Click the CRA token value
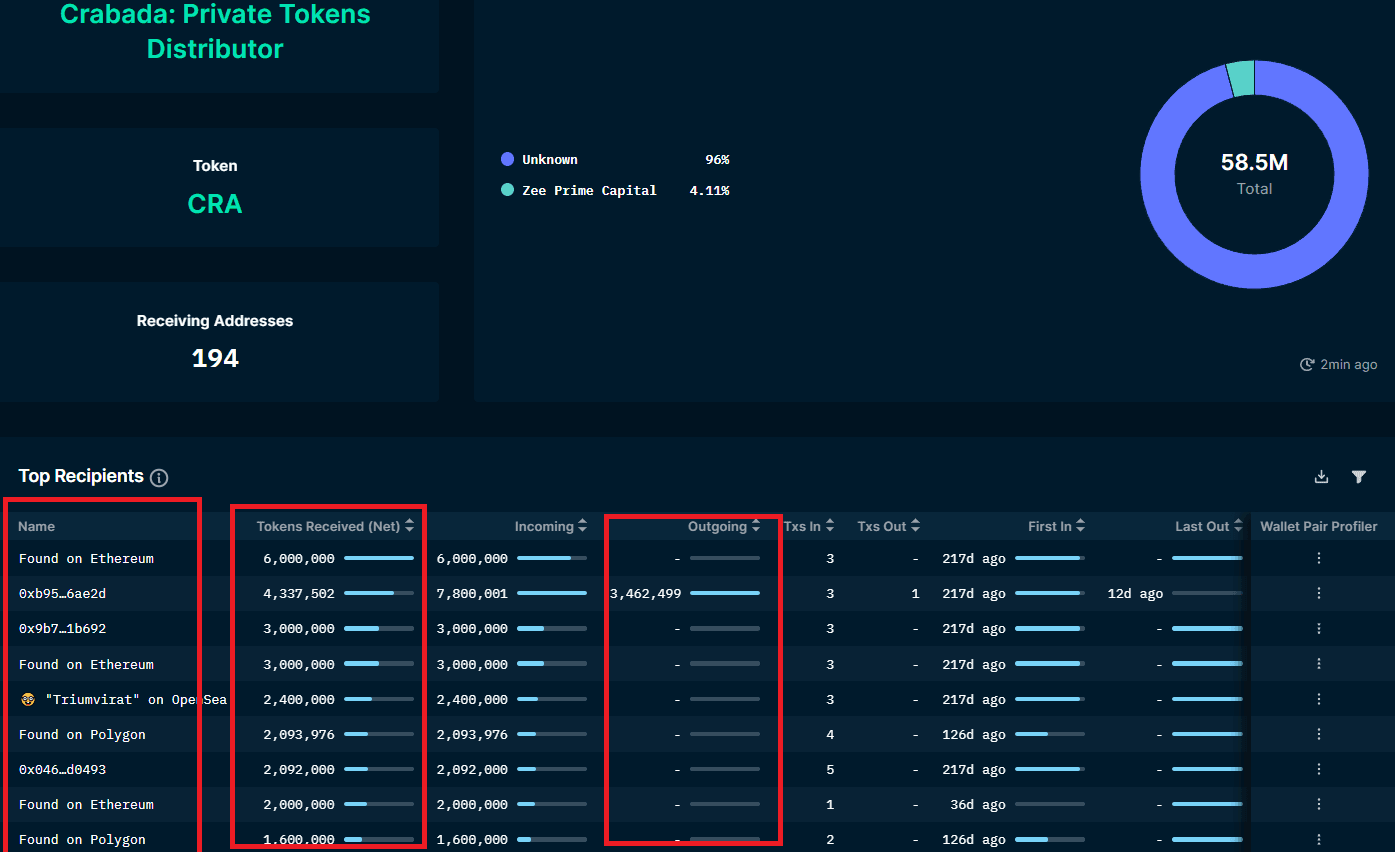The width and height of the screenshot is (1395, 852). click(x=215, y=204)
